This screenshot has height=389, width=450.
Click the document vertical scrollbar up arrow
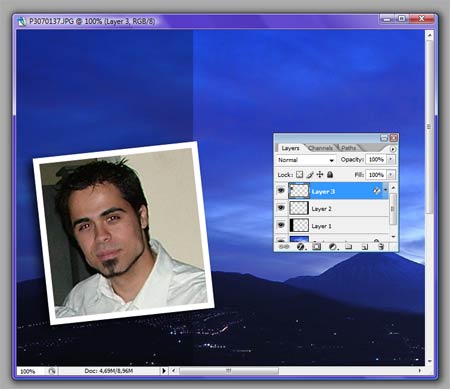pyautogui.click(x=430, y=35)
